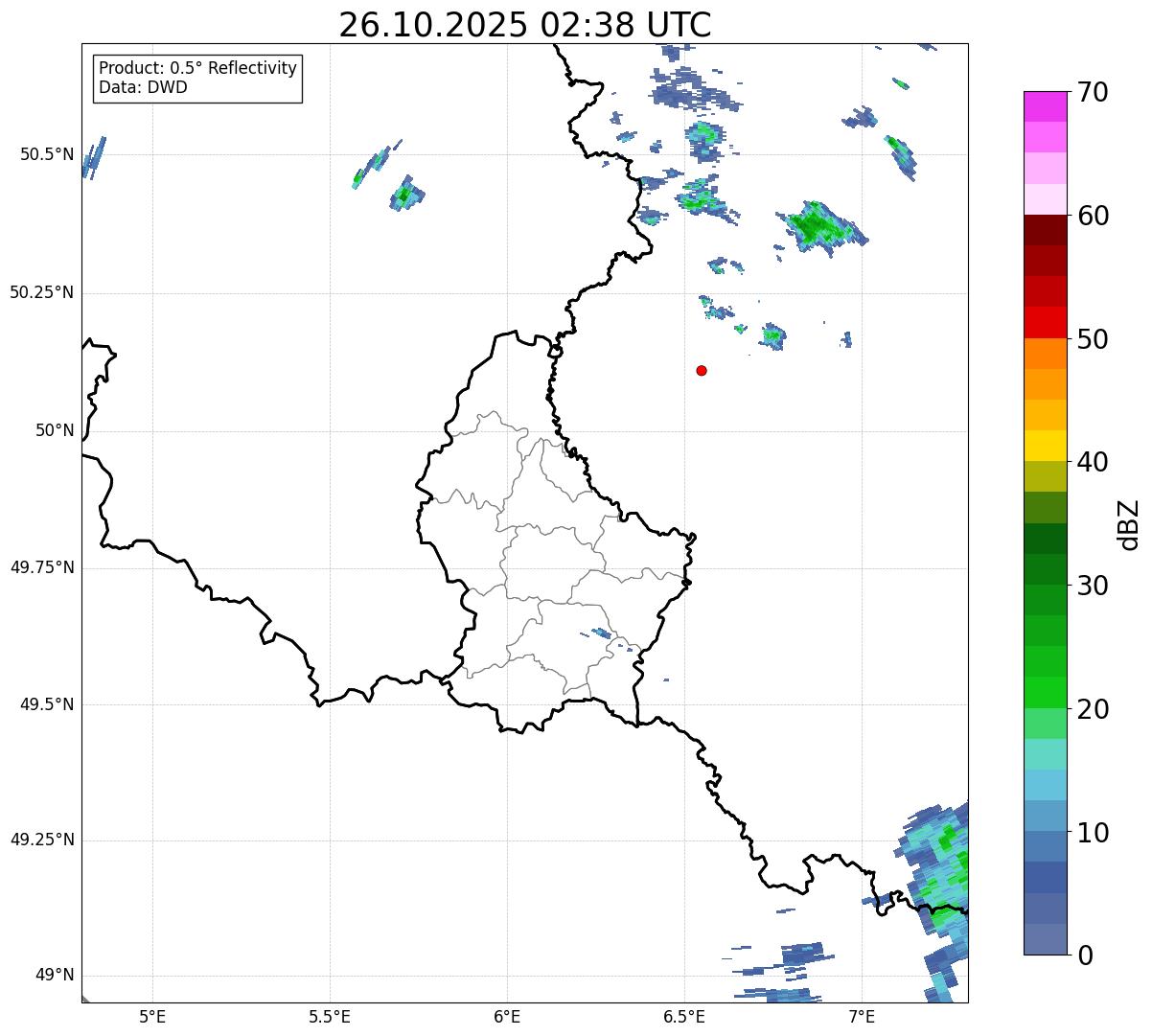Click the "Product: 0.5° Reflectivity" text
Image resolution: width=1152 pixels, height=1036 pixels.
pos(198,68)
